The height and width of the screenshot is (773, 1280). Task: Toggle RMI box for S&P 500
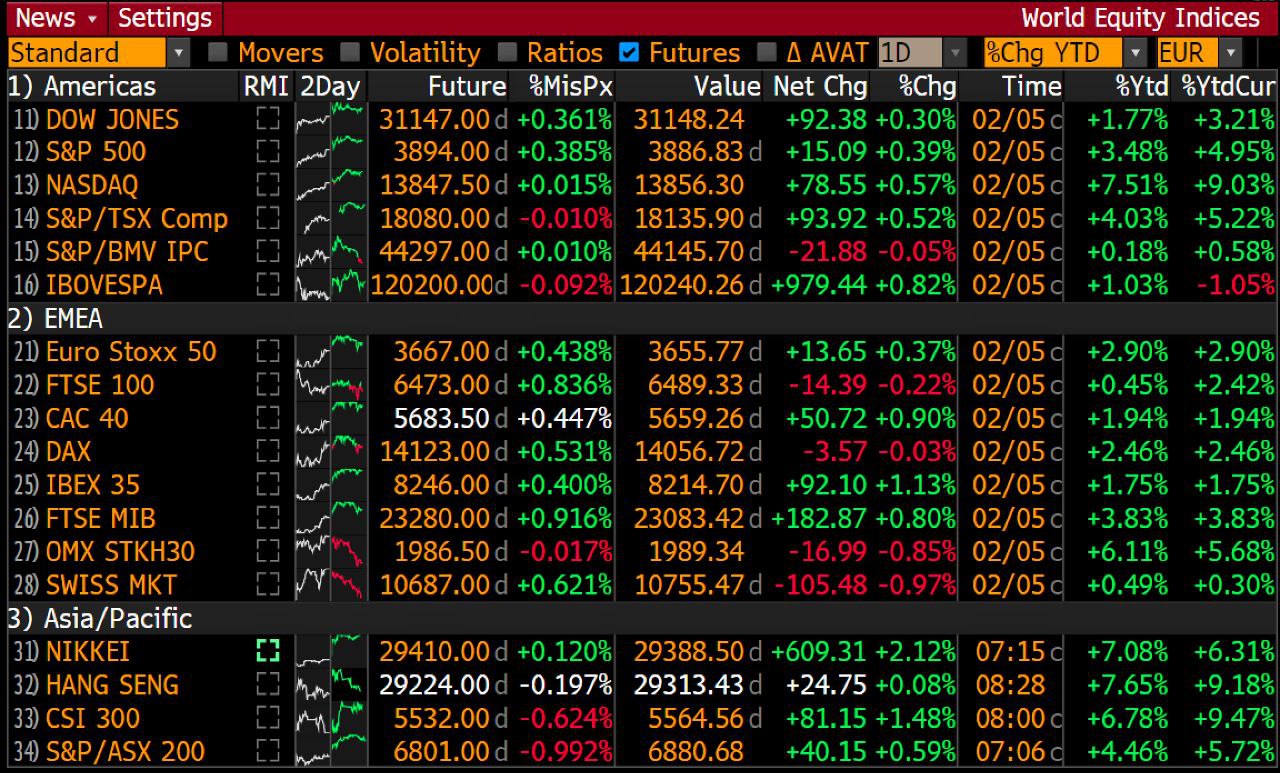(x=267, y=152)
